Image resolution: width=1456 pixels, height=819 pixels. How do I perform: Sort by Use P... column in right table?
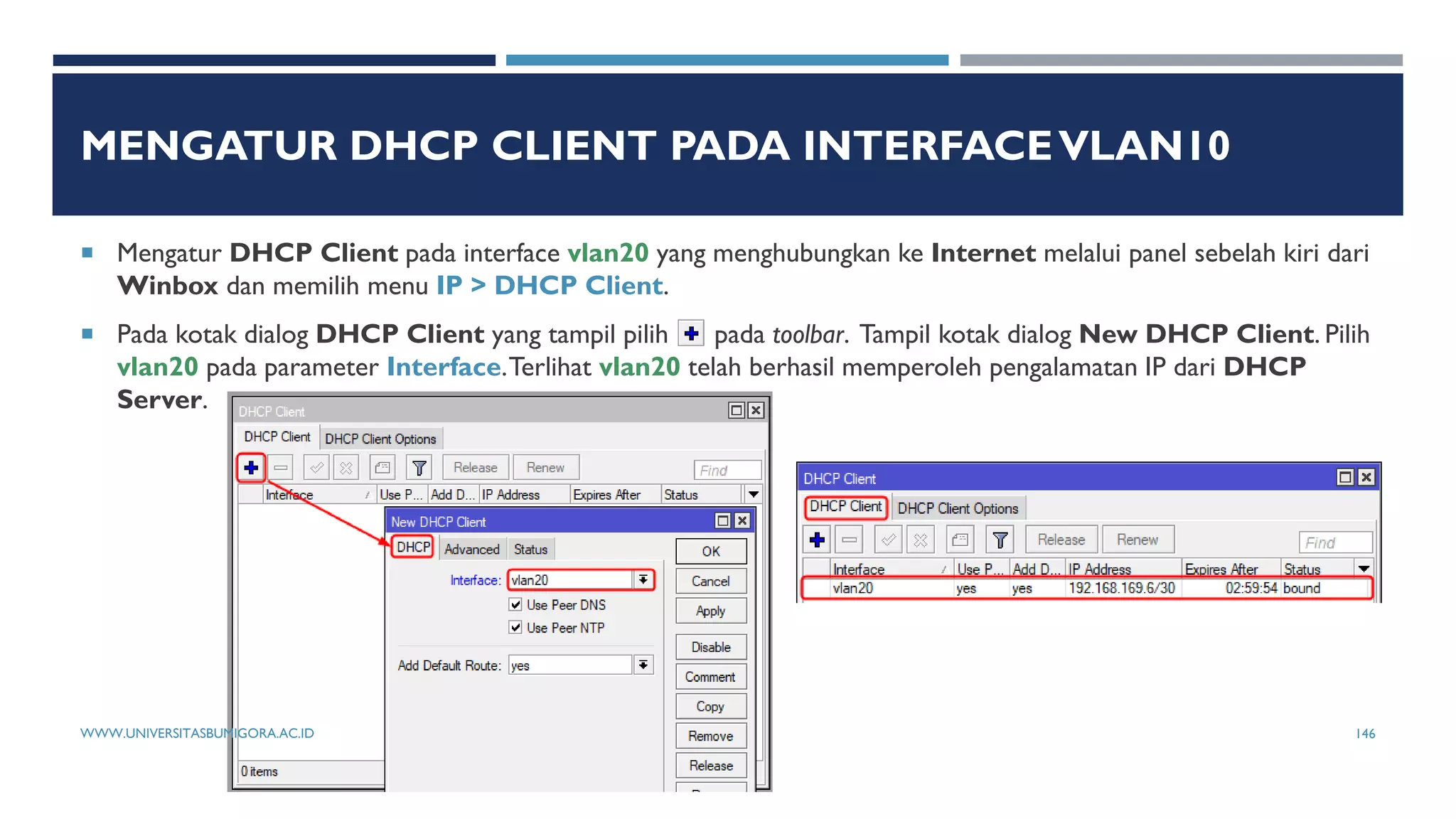[x=981, y=569]
